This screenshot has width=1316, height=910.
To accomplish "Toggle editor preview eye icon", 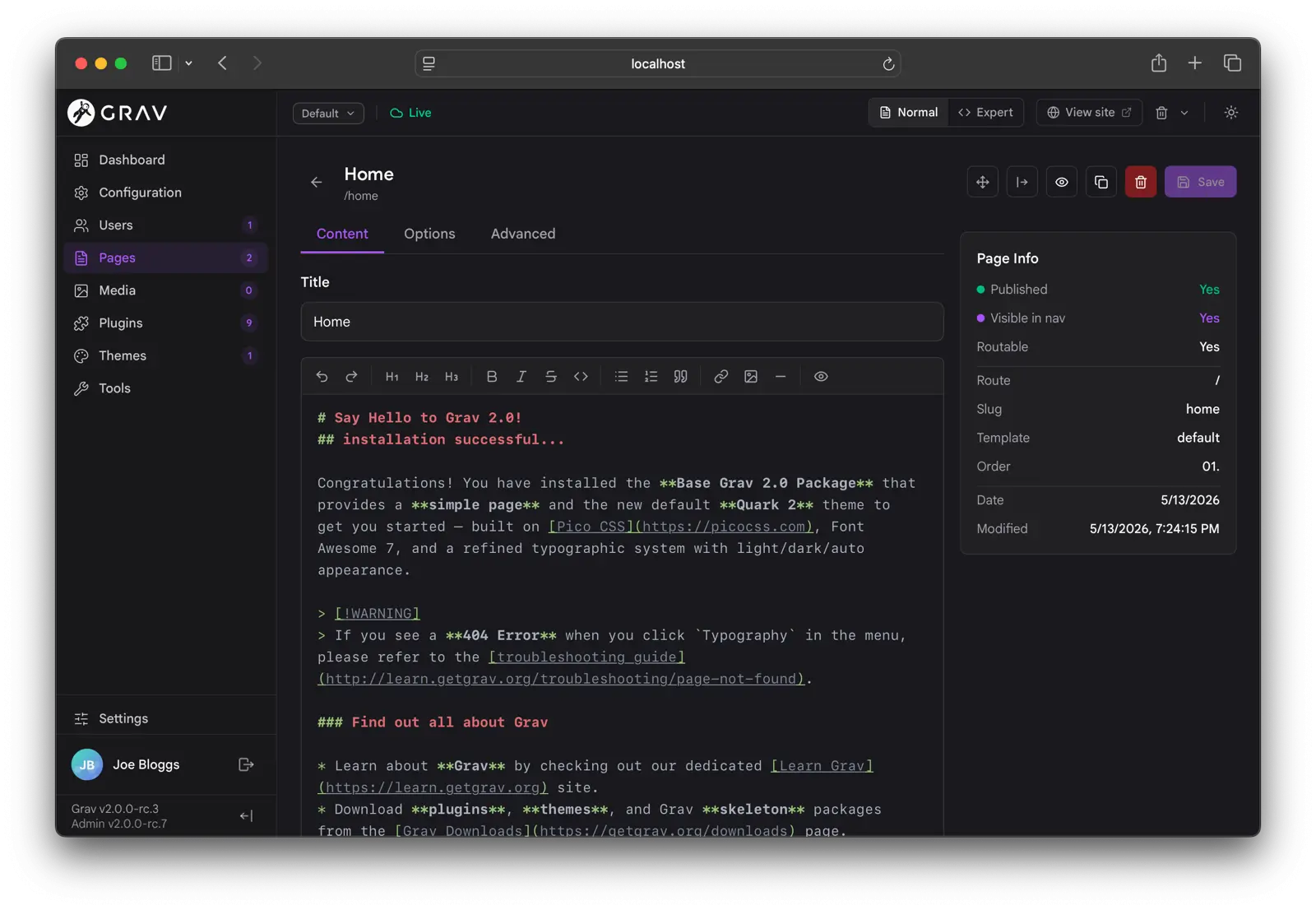I will [x=821, y=376].
